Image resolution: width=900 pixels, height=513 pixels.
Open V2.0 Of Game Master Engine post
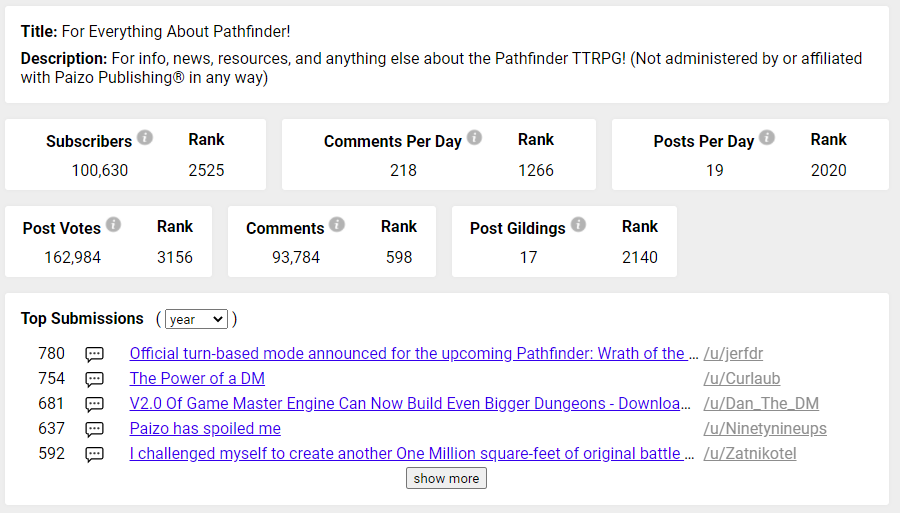(410, 403)
